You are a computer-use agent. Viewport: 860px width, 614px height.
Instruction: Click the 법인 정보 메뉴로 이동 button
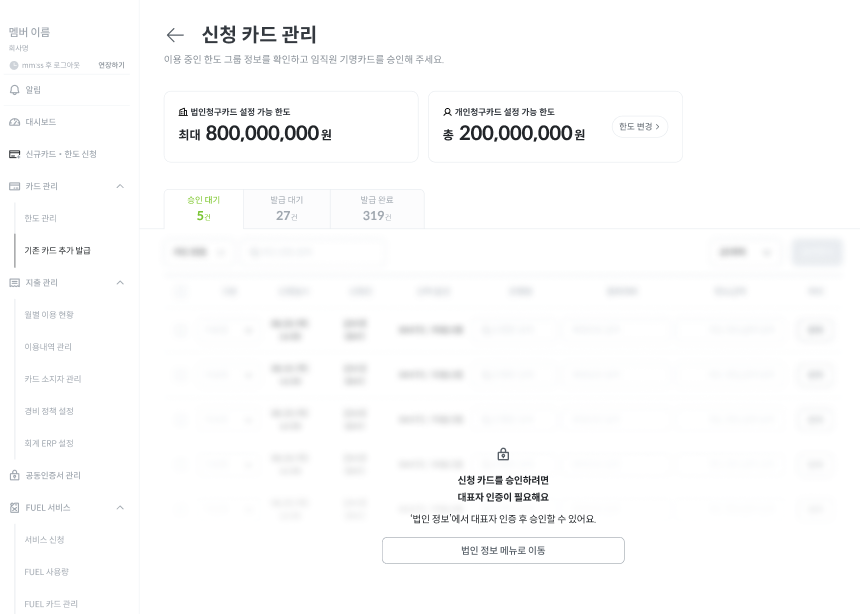(x=503, y=550)
